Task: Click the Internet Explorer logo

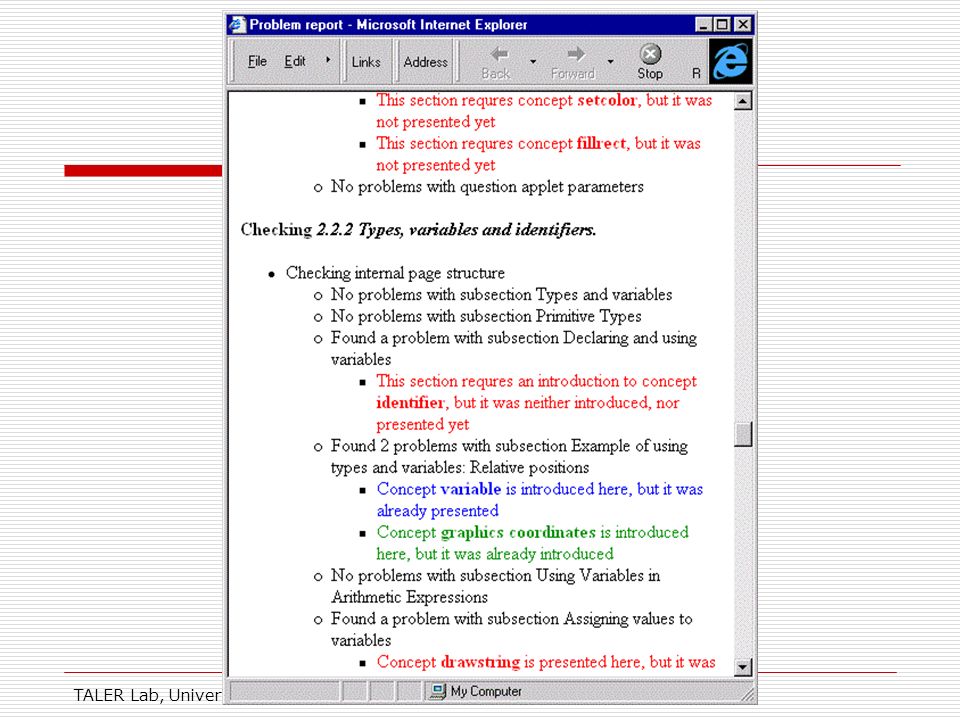Action: [x=730, y=61]
